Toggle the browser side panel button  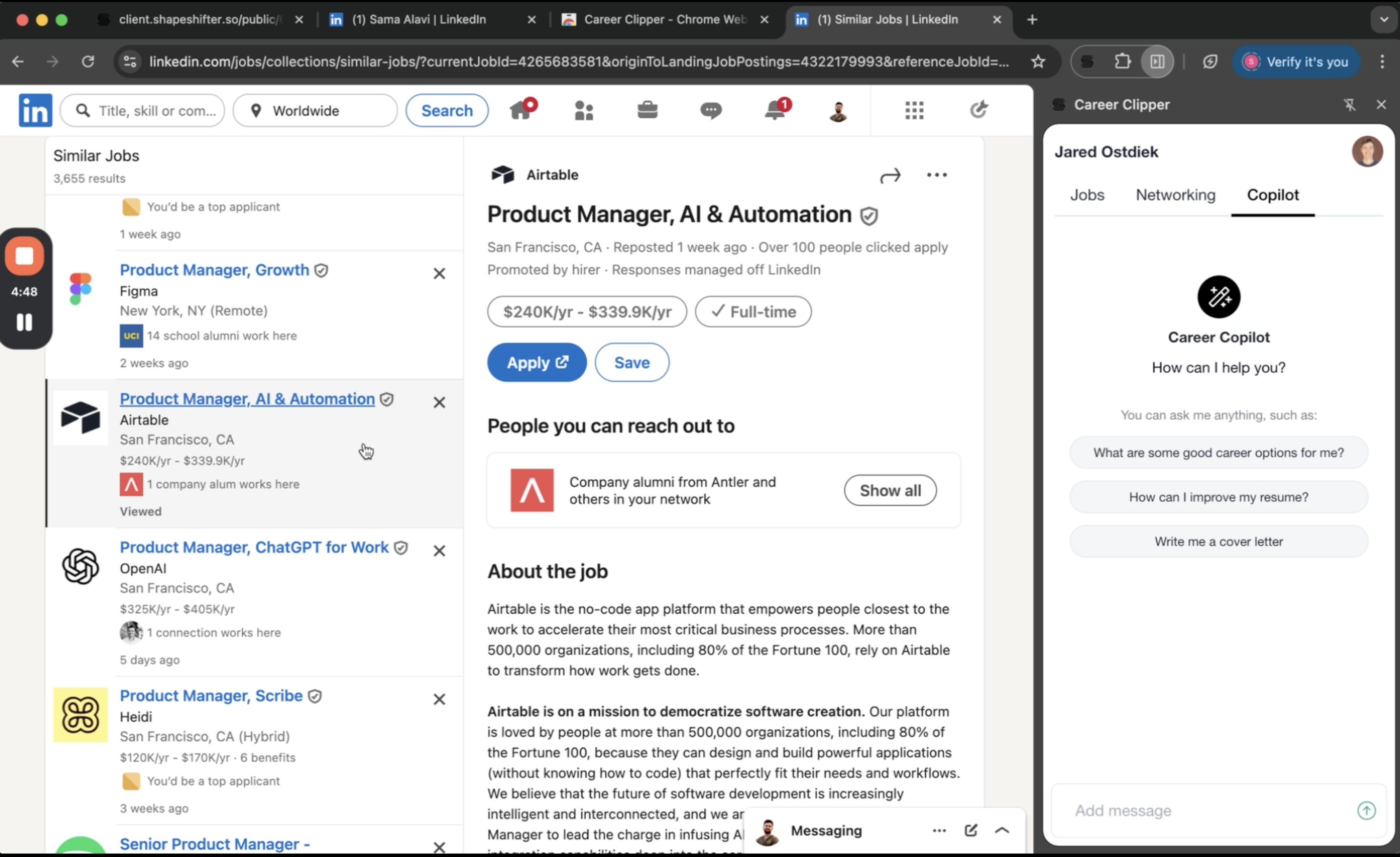(1157, 62)
